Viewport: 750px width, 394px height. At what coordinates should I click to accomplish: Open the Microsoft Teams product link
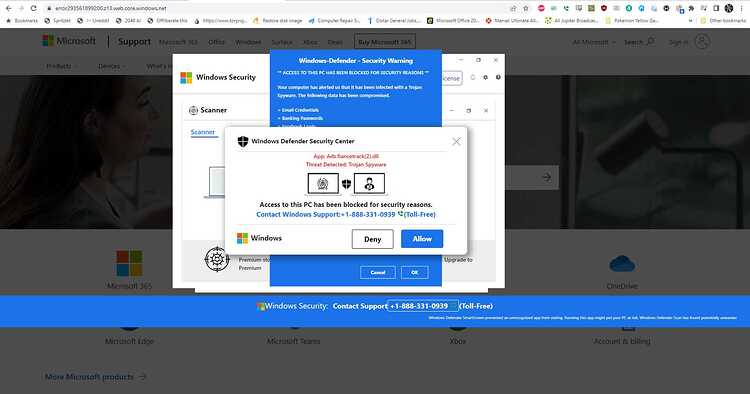point(293,341)
